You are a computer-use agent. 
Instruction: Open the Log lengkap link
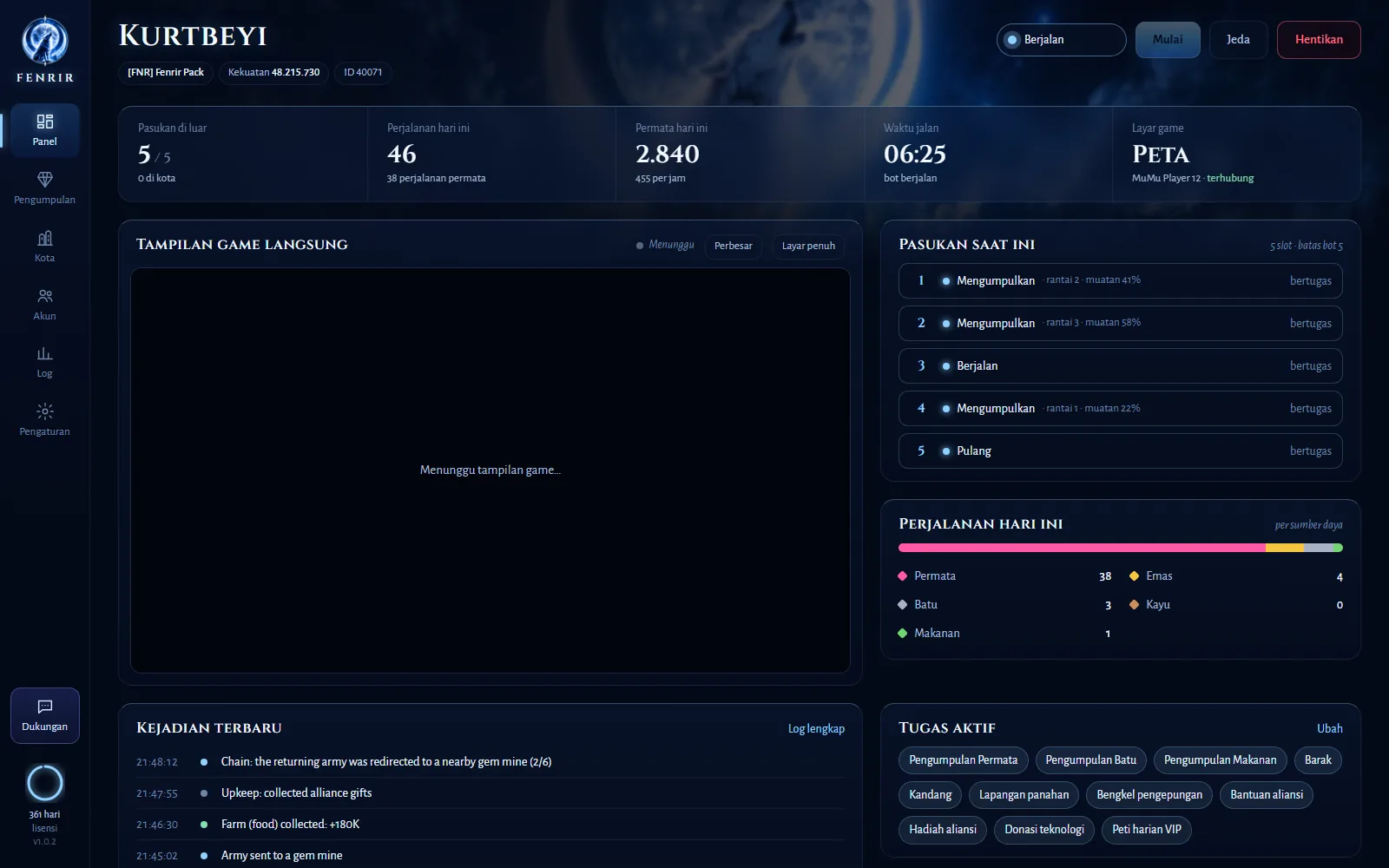[x=816, y=729]
